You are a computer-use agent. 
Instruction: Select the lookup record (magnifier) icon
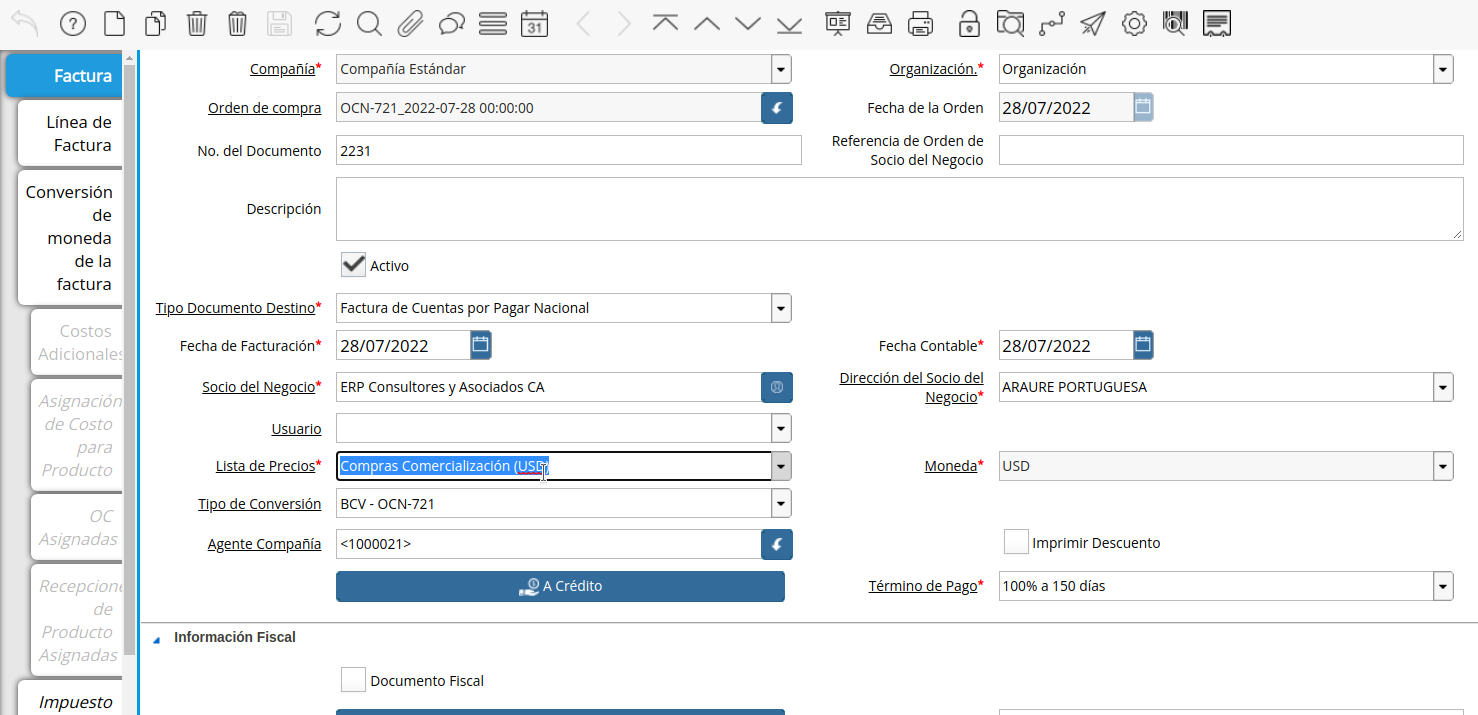tap(369, 23)
